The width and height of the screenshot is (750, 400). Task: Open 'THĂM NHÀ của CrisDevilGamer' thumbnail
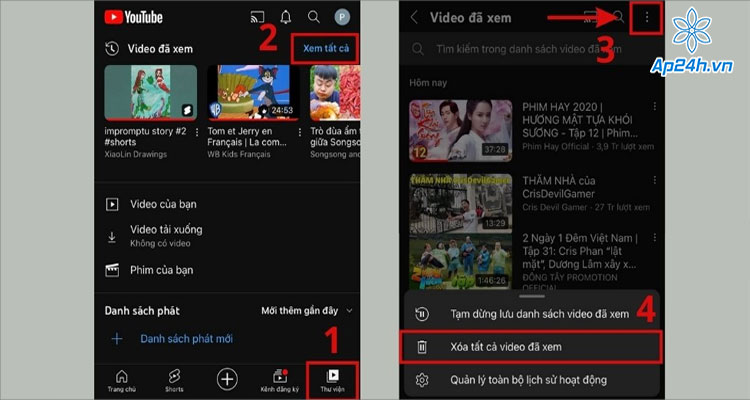461,203
